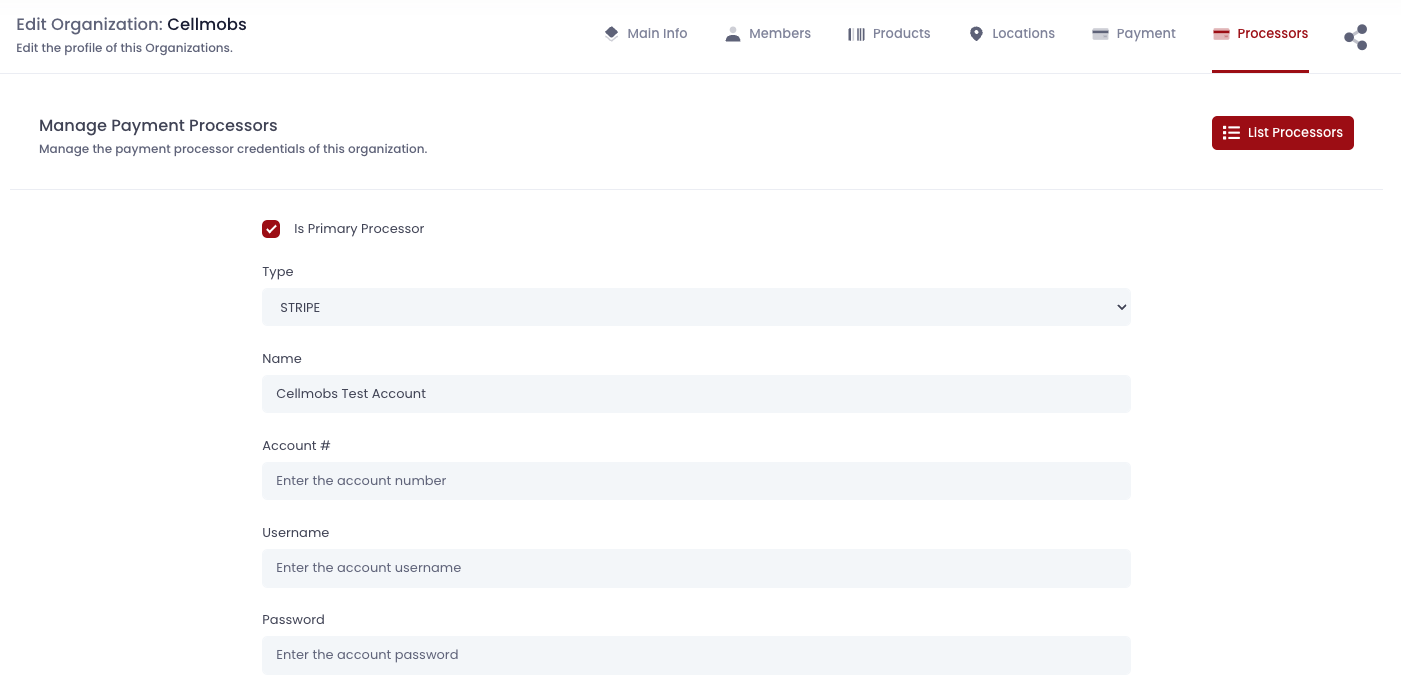Open the Main Info tab
Image resolution: width=1401 pixels, height=693 pixels.
click(x=646, y=33)
